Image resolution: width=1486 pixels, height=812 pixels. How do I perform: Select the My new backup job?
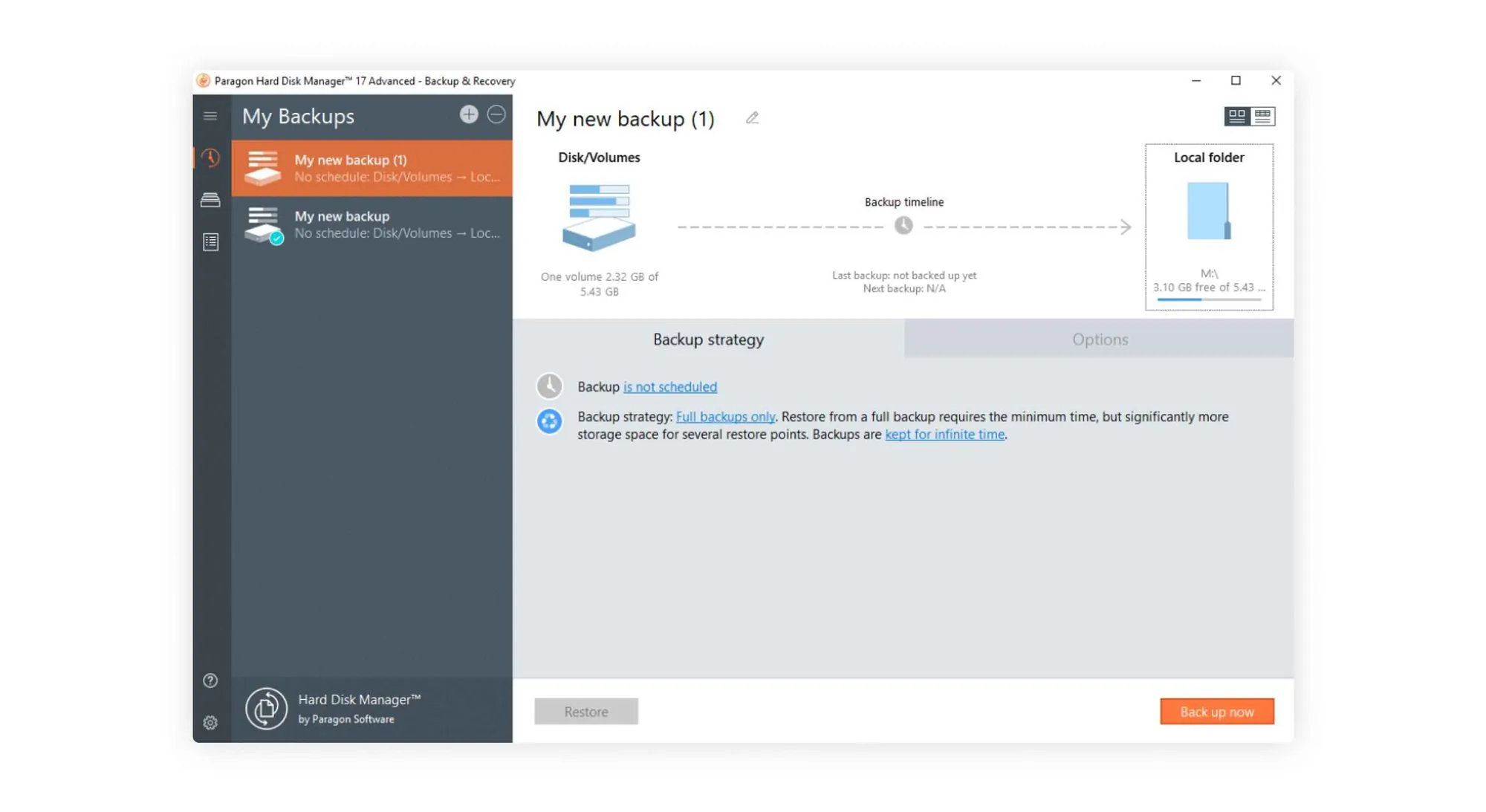click(x=371, y=224)
